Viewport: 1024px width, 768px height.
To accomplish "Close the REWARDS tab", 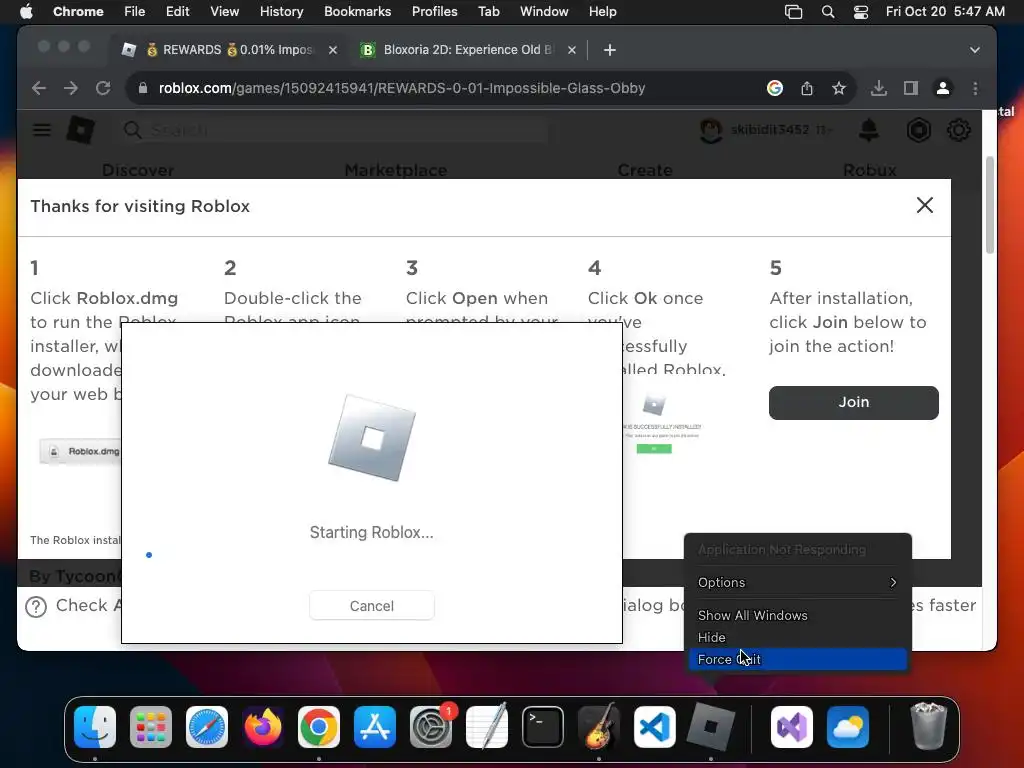I will pyautogui.click(x=333, y=50).
